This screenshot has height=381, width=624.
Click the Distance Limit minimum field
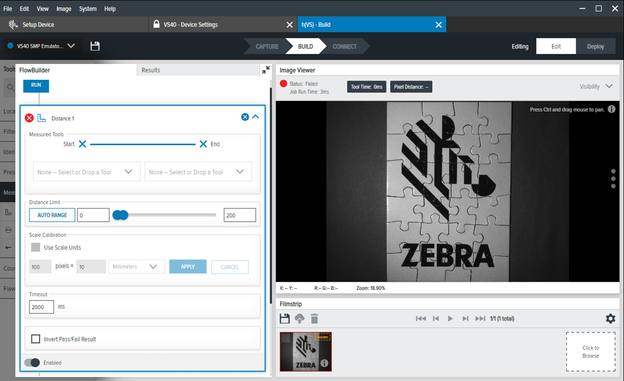(93, 215)
